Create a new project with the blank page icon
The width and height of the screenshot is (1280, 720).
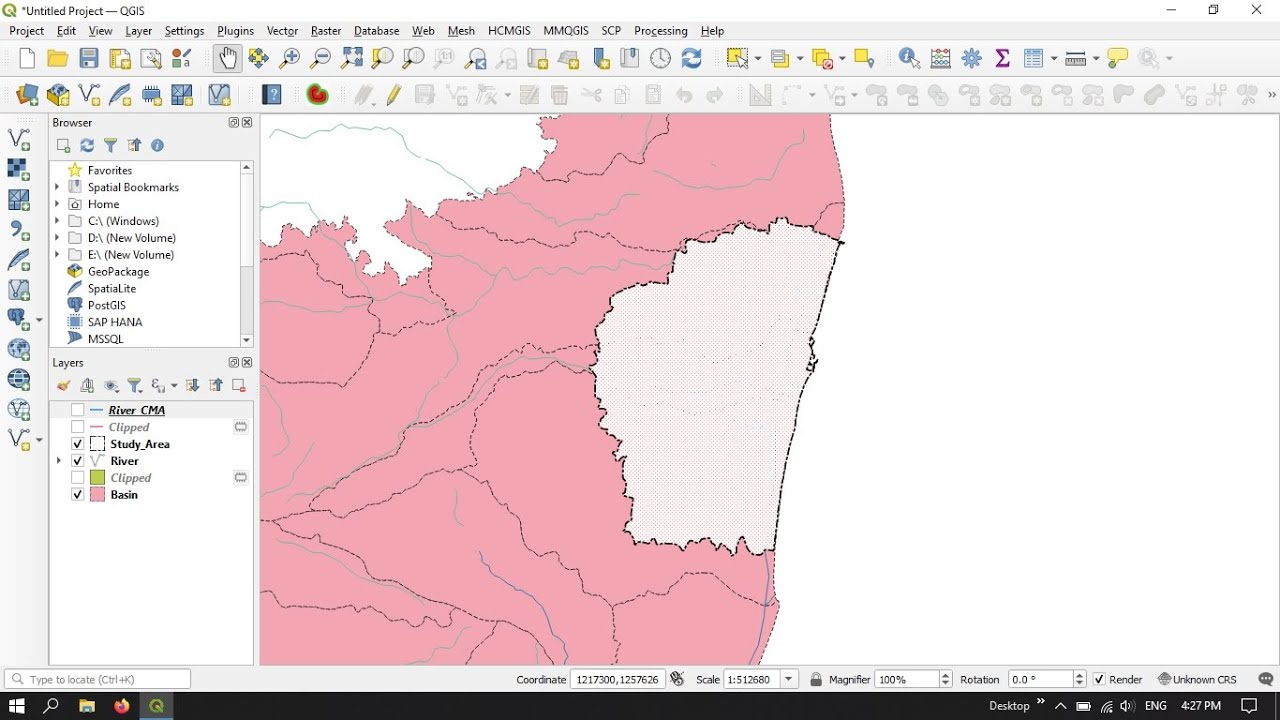coord(27,59)
